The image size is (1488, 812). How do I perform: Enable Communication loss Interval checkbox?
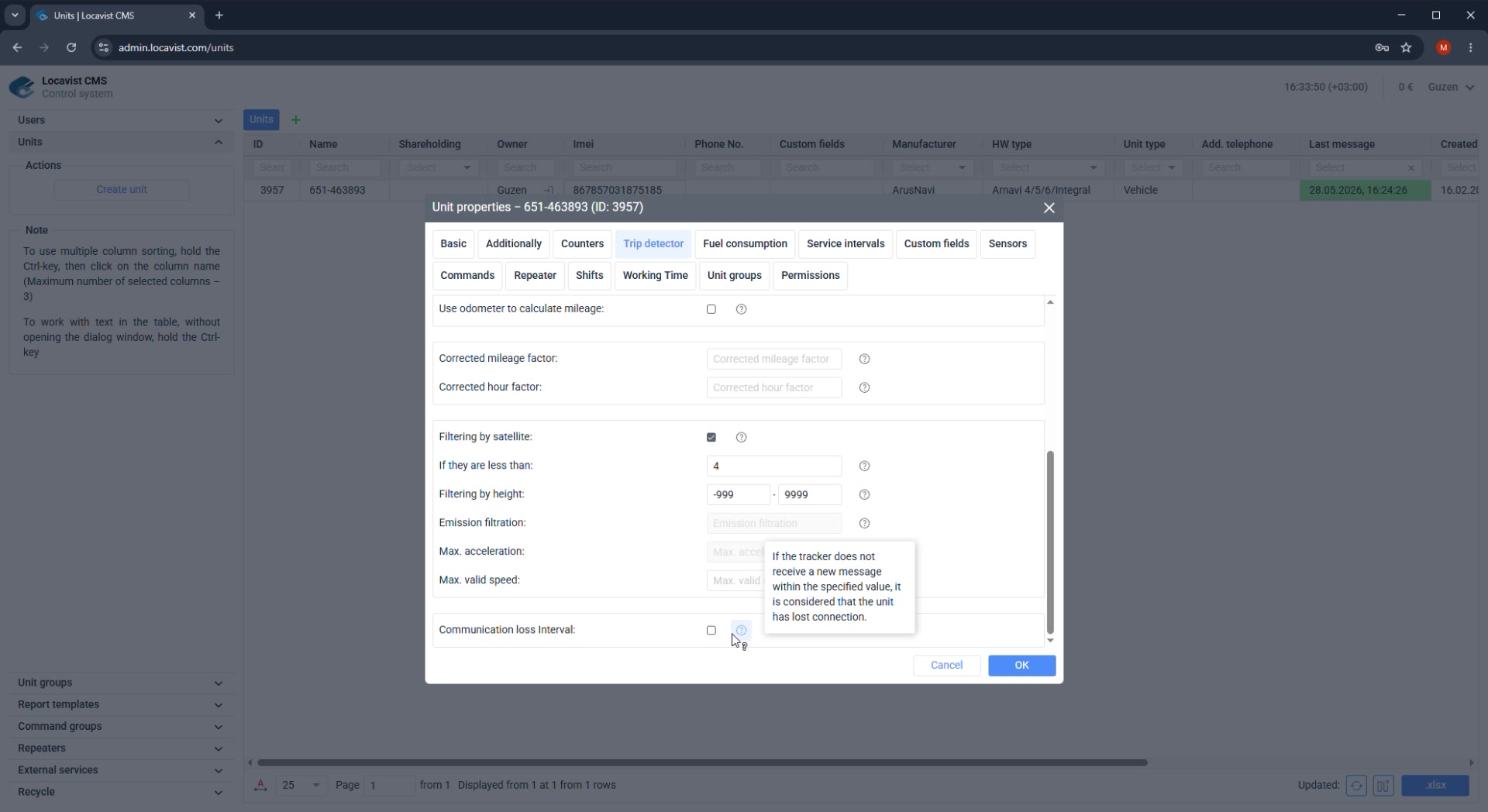click(711, 630)
